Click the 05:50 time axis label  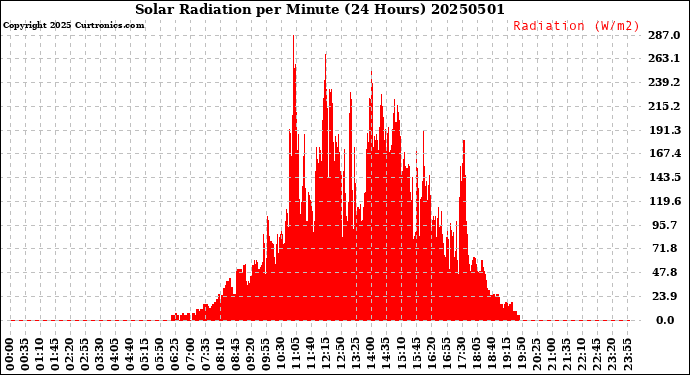tap(160, 355)
